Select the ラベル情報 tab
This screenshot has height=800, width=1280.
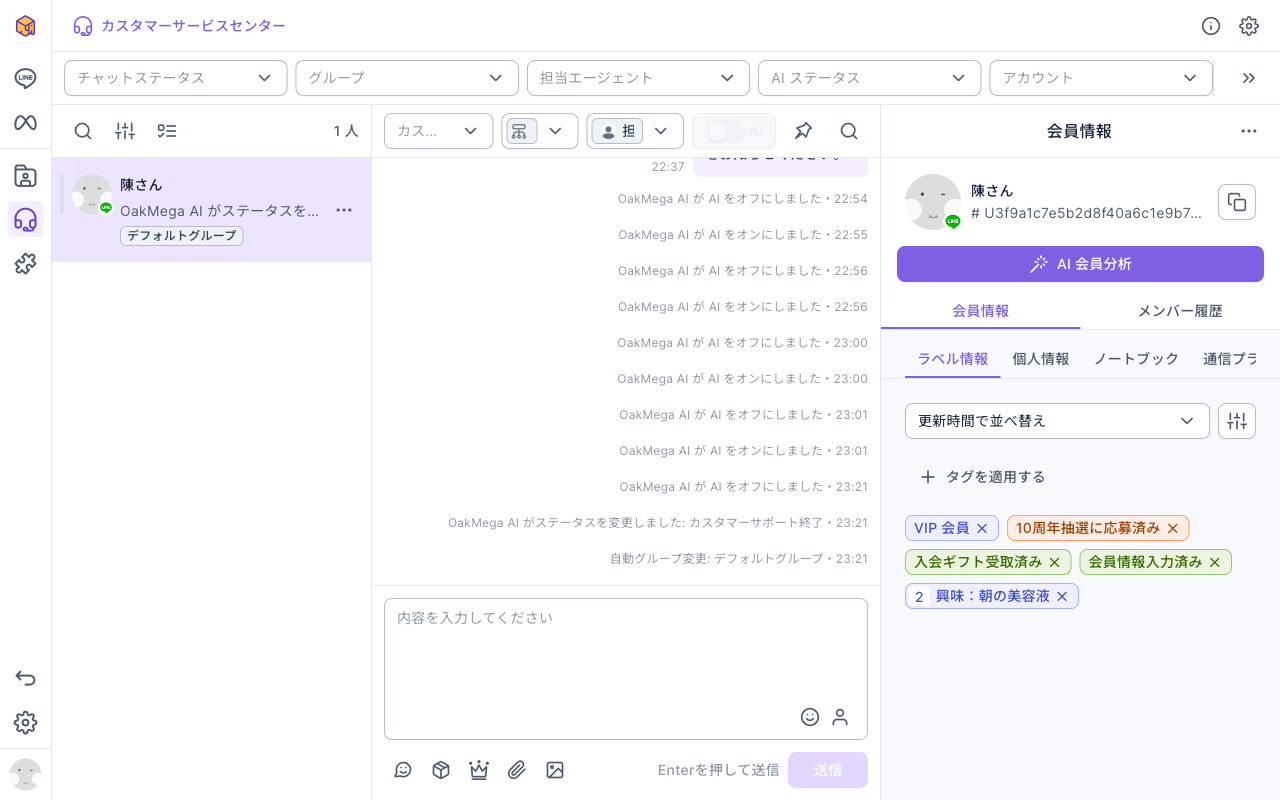click(x=953, y=359)
